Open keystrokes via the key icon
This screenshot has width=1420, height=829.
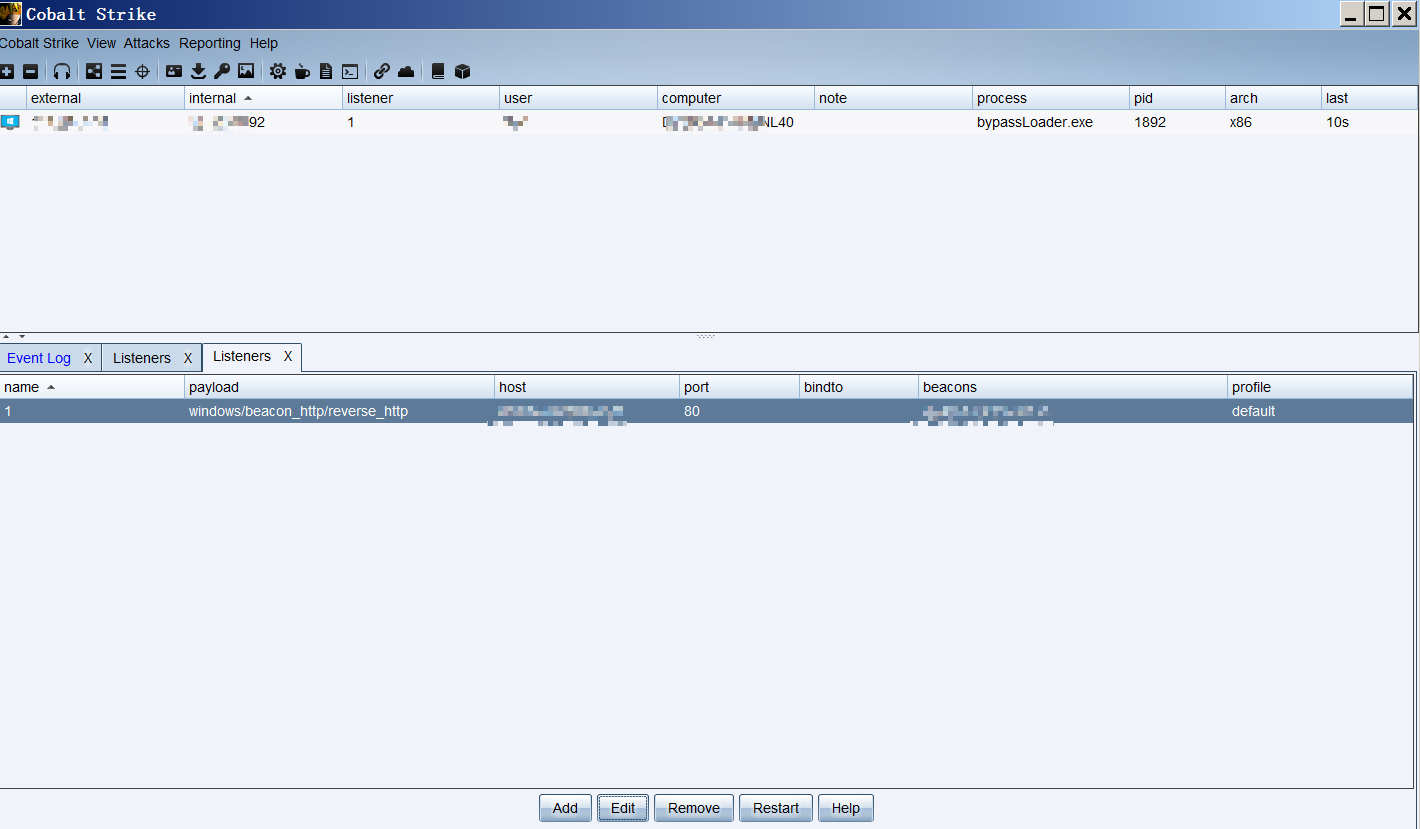point(222,71)
